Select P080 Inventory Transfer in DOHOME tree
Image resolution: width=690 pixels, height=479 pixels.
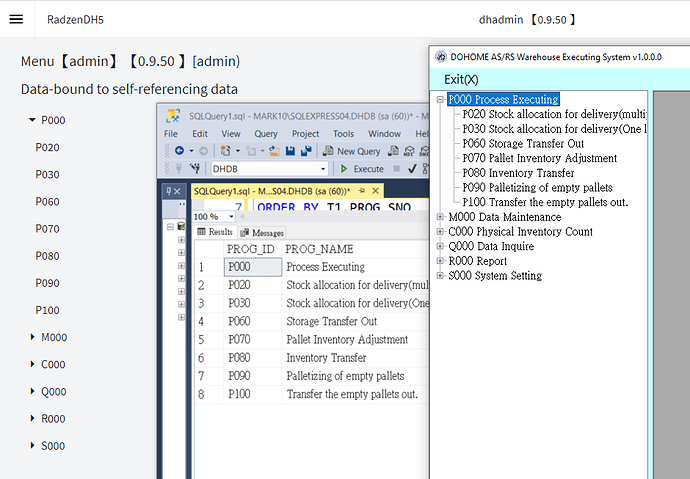[518, 173]
